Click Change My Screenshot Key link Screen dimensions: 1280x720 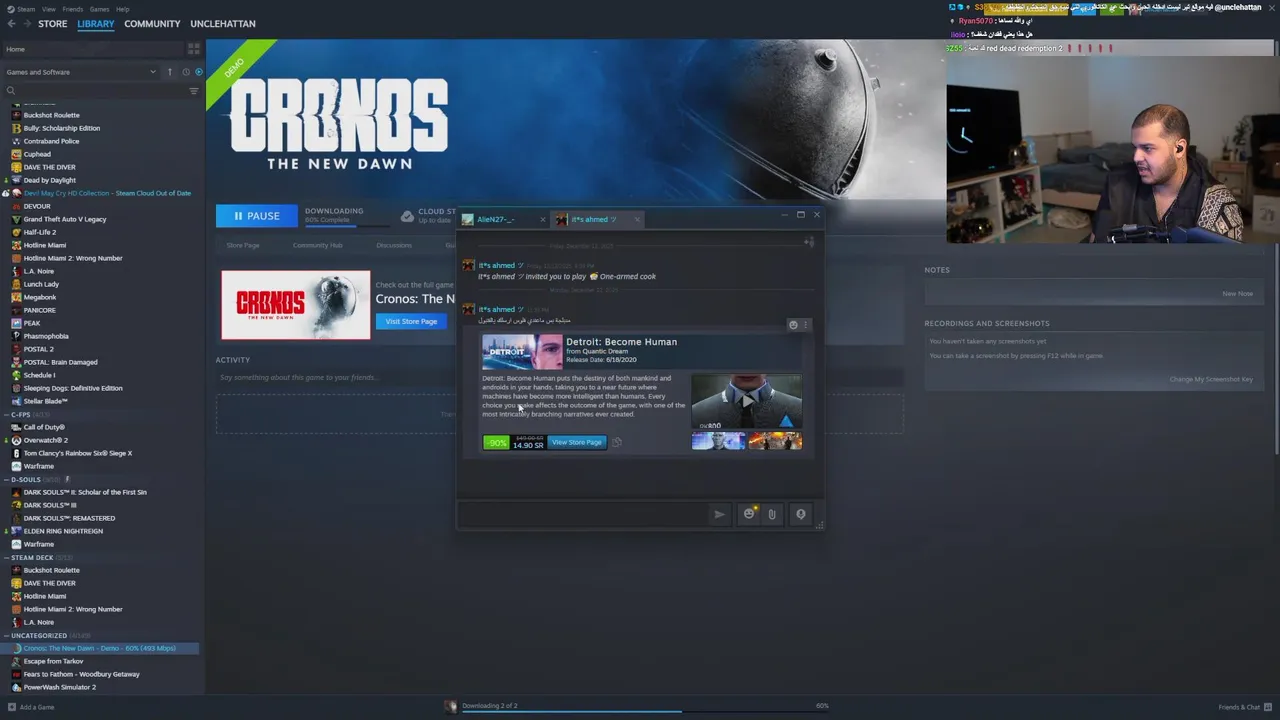pos(1211,379)
